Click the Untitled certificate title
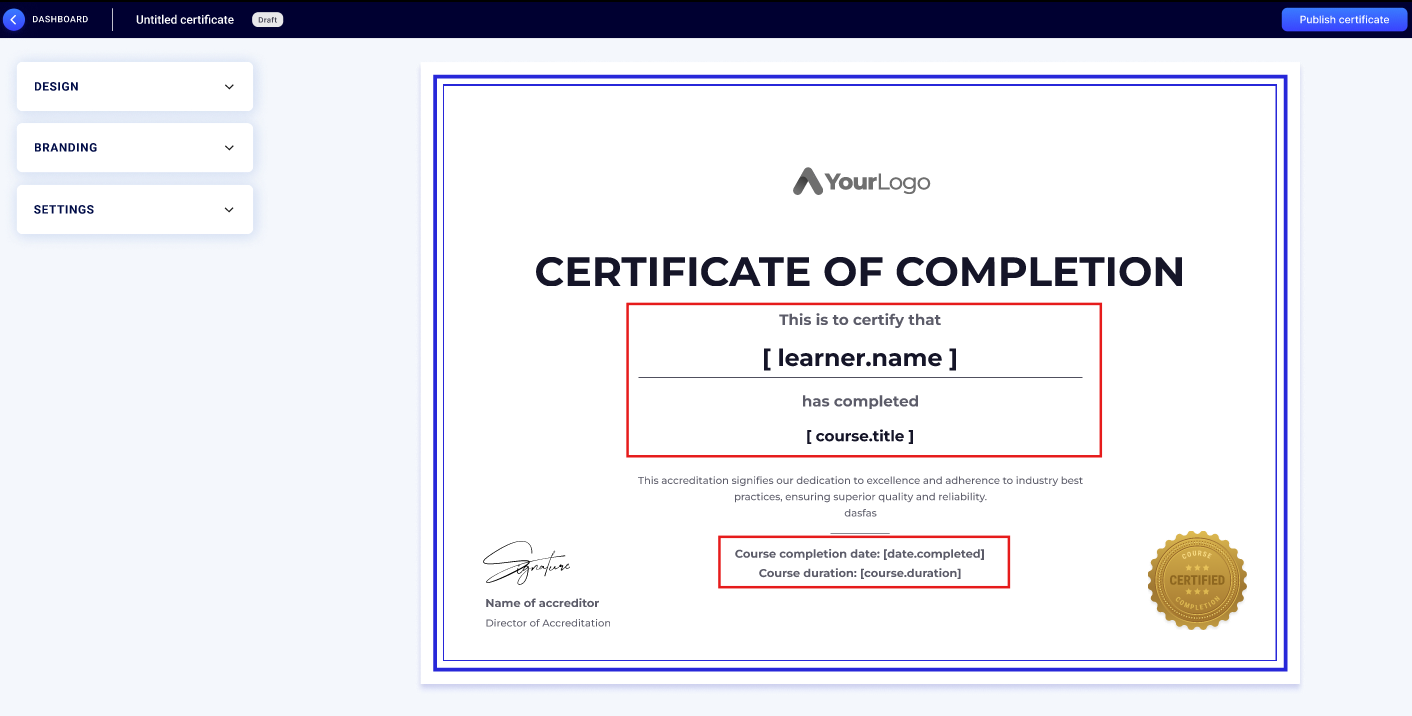 [x=185, y=20]
